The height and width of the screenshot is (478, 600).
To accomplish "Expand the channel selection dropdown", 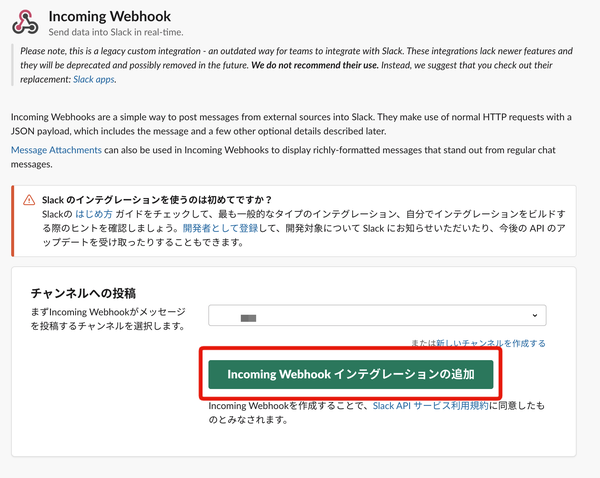I will pos(377,315).
